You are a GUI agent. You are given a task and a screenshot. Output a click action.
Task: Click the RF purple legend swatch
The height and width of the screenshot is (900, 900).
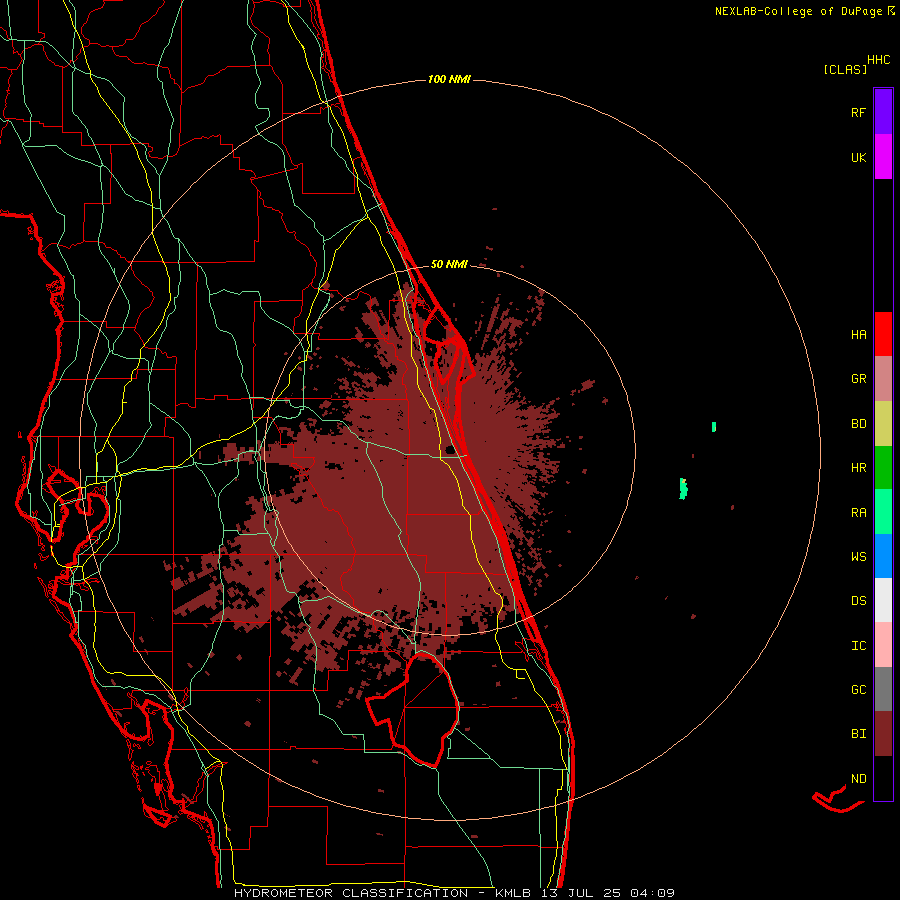883,112
